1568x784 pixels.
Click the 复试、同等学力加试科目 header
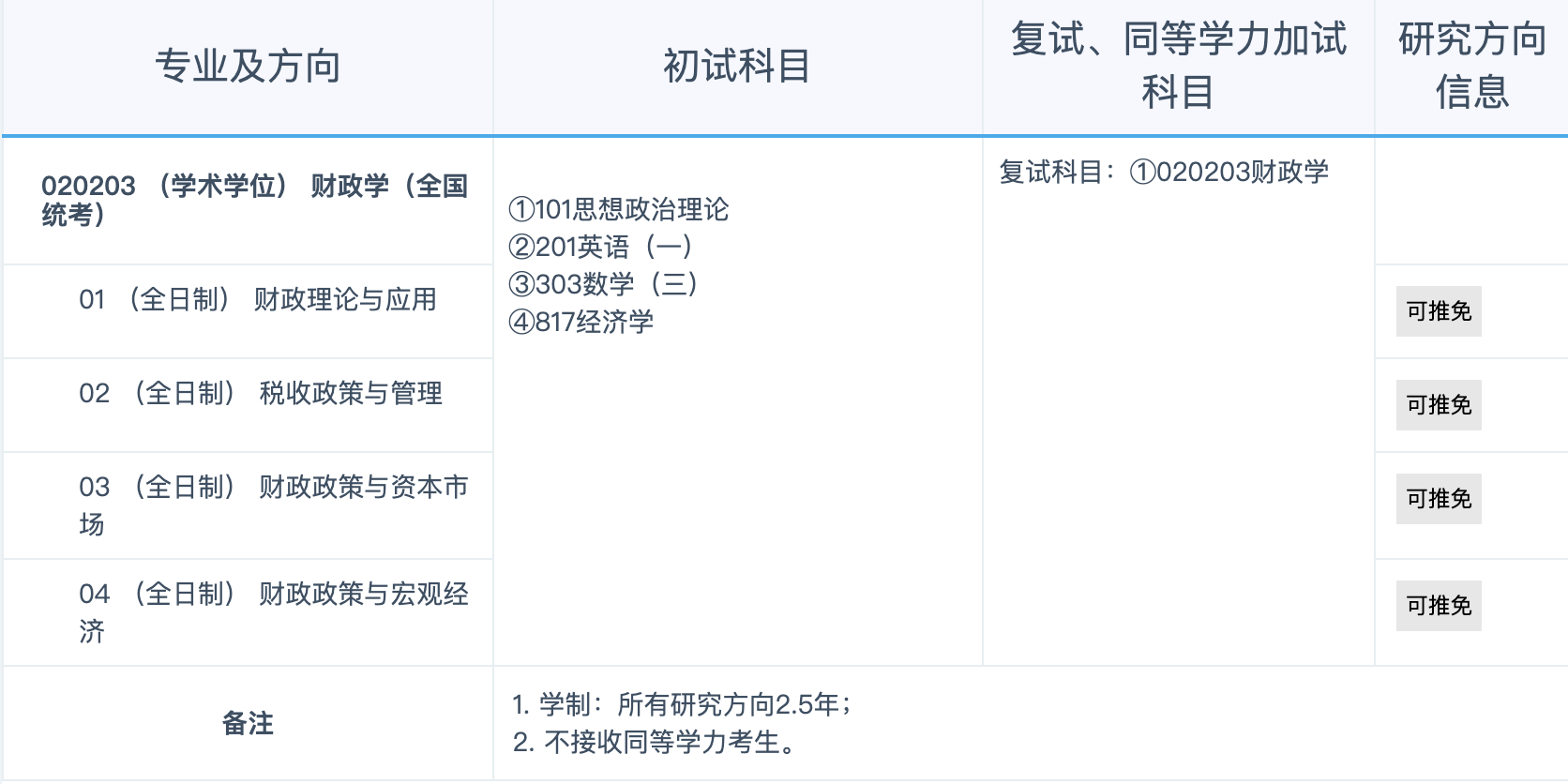tap(1178, 66)
